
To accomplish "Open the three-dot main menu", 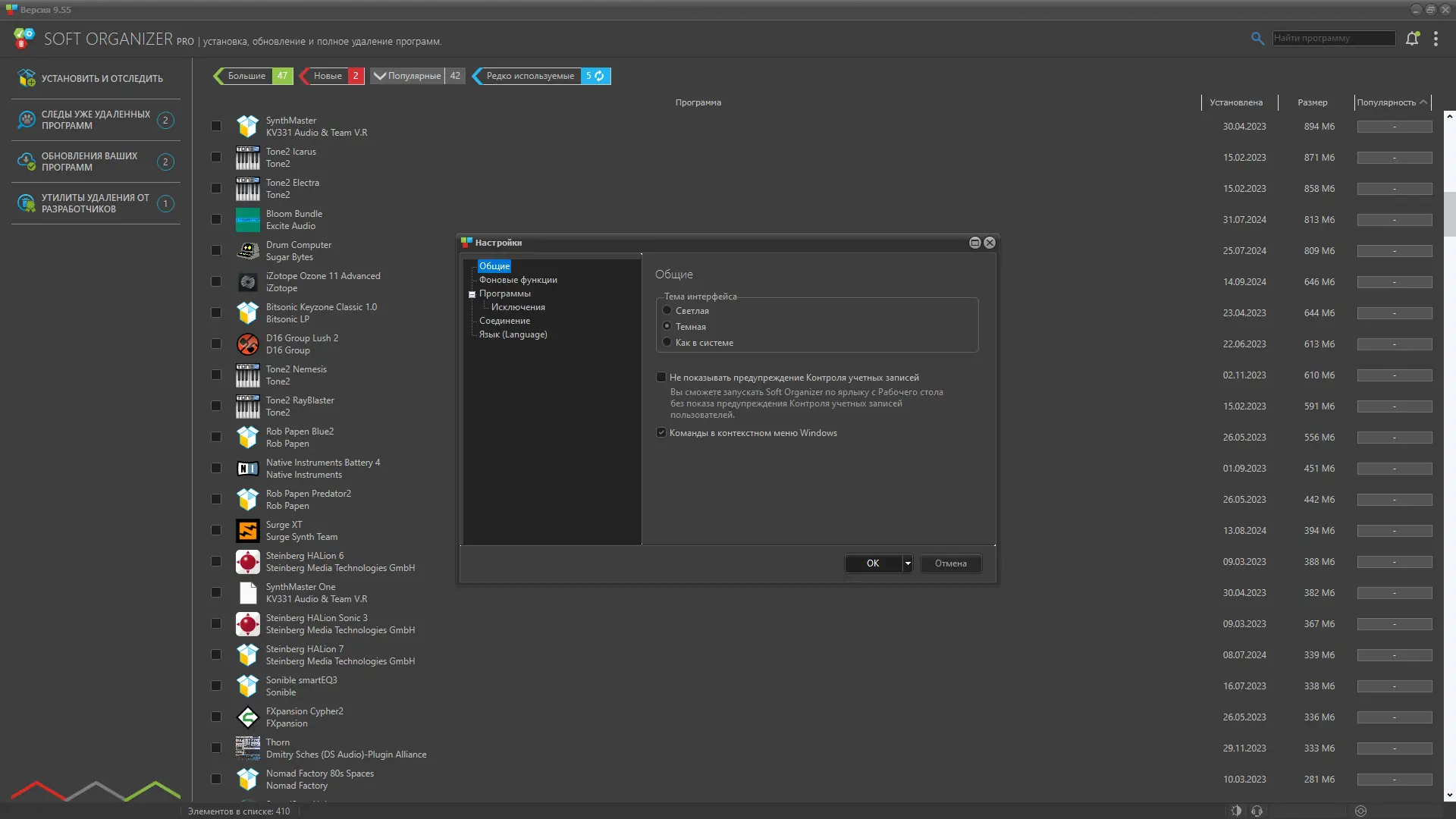I will click(x=1436, y=39).
